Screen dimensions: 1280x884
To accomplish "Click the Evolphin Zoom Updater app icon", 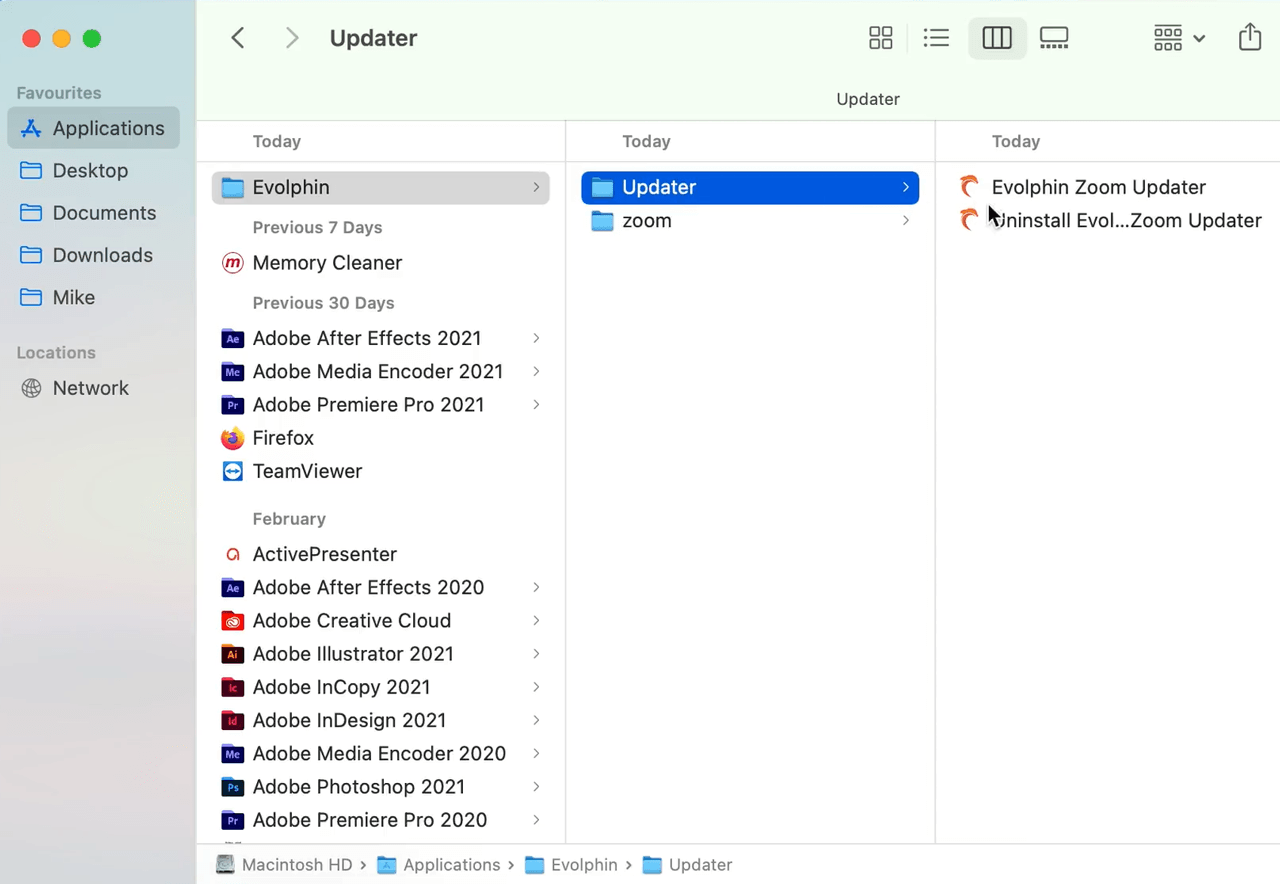I will [x=969, y=187].
